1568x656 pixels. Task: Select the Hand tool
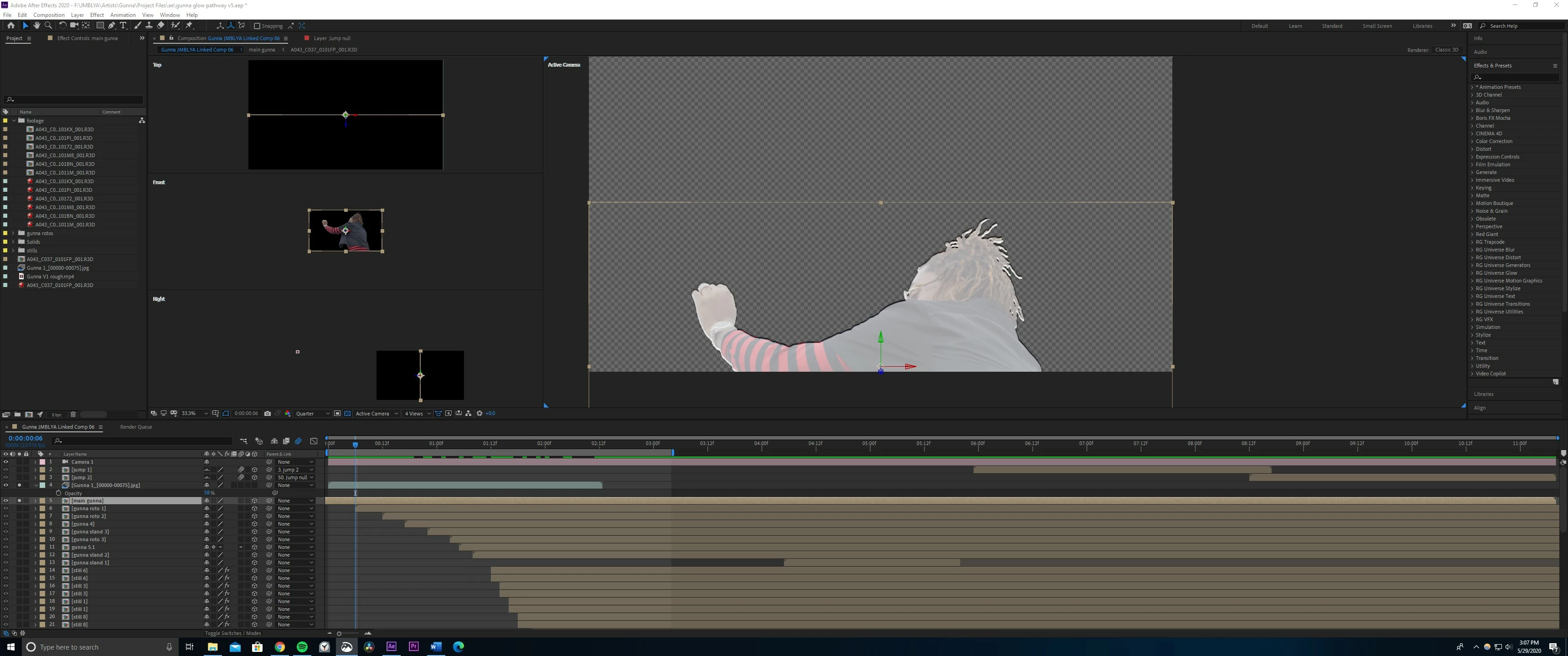tap(36, 26)
